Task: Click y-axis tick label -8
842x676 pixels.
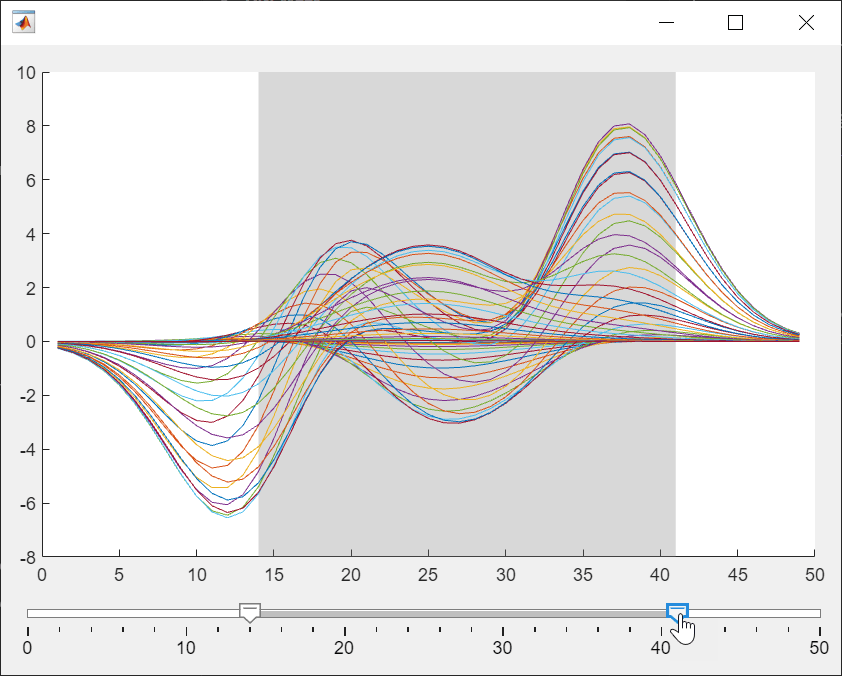Action: (27, 558)
